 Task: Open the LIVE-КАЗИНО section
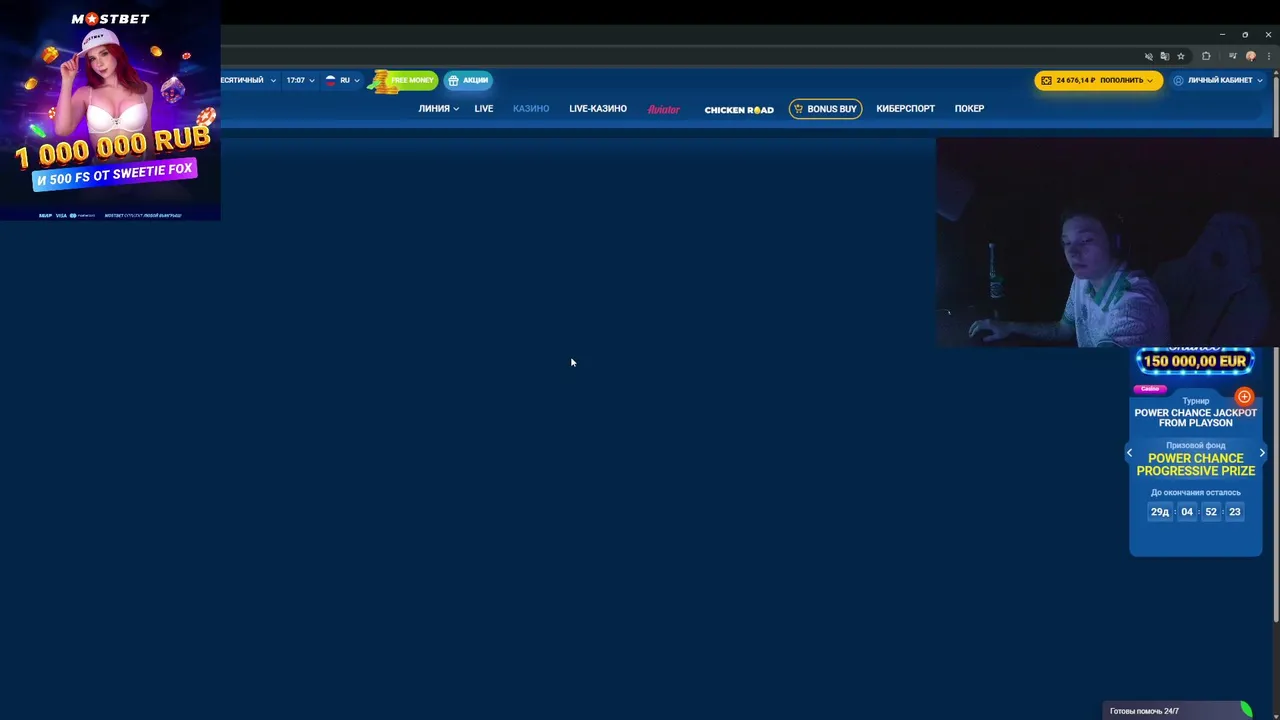coord(598,109)
